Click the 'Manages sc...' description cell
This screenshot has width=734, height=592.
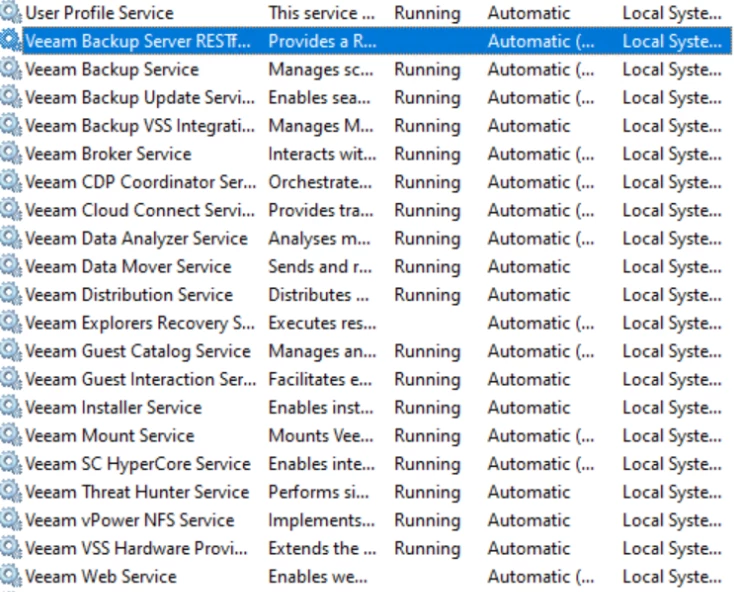pos(321,69)
